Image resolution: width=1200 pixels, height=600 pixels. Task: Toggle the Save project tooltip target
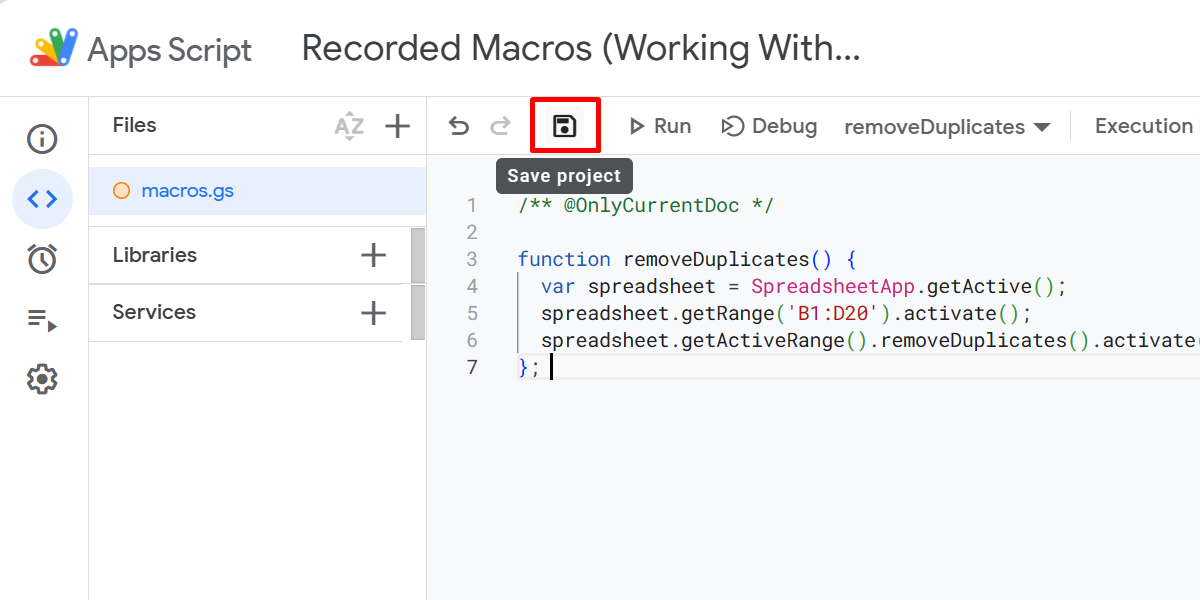pyautogui.click(x=565, y=125)
